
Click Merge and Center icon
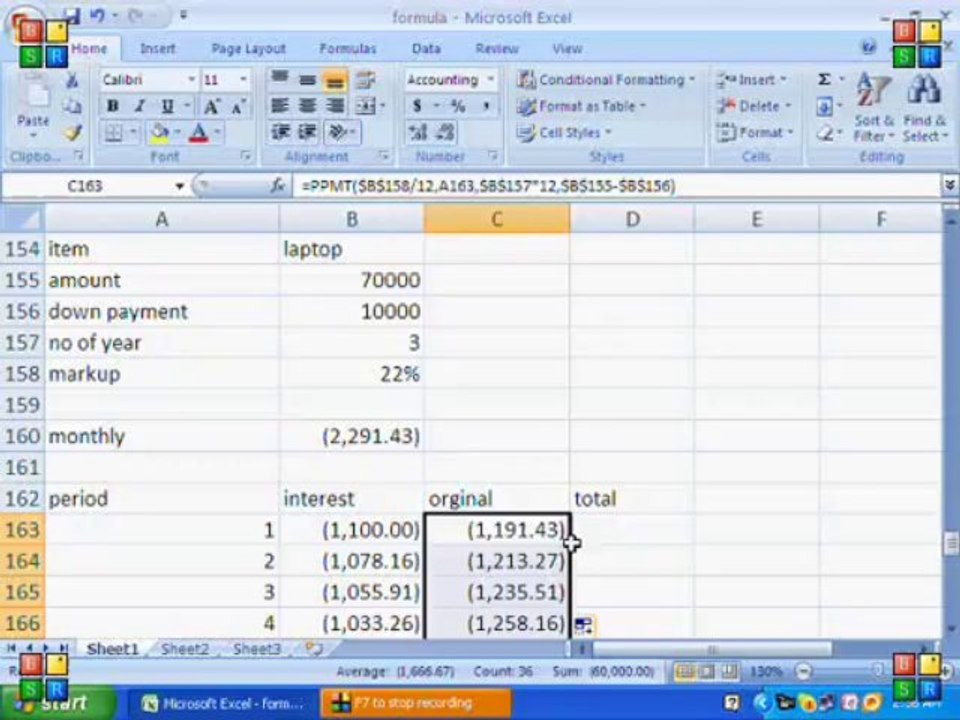[x=366, y=106]
